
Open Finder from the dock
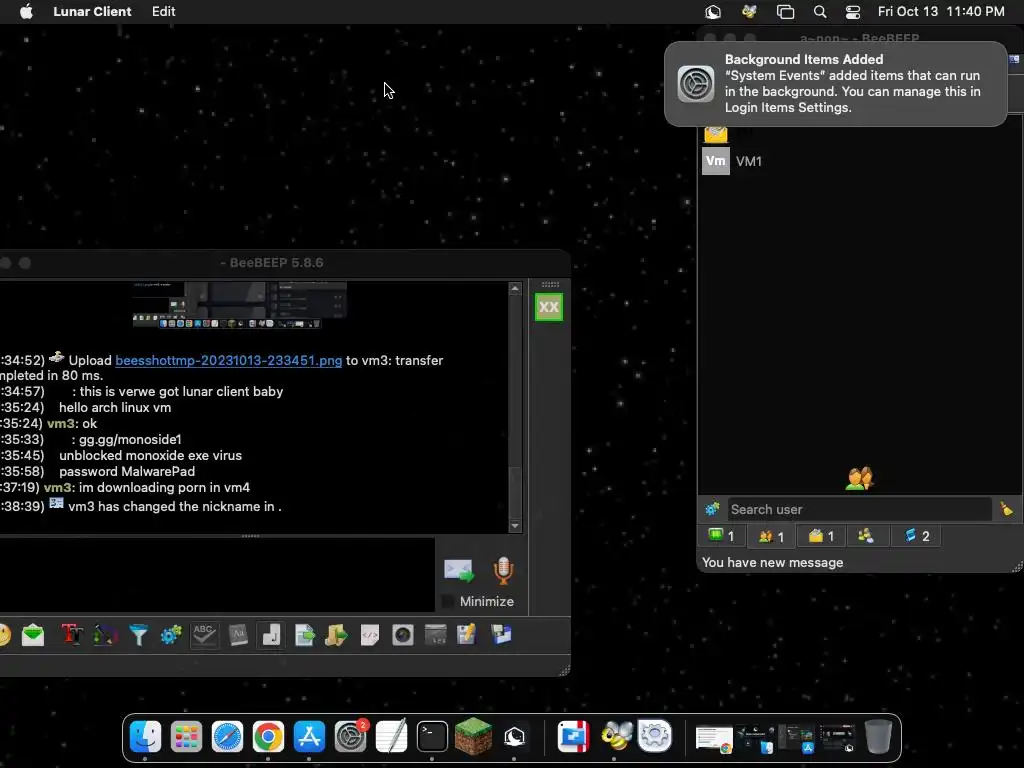point(145,737)
